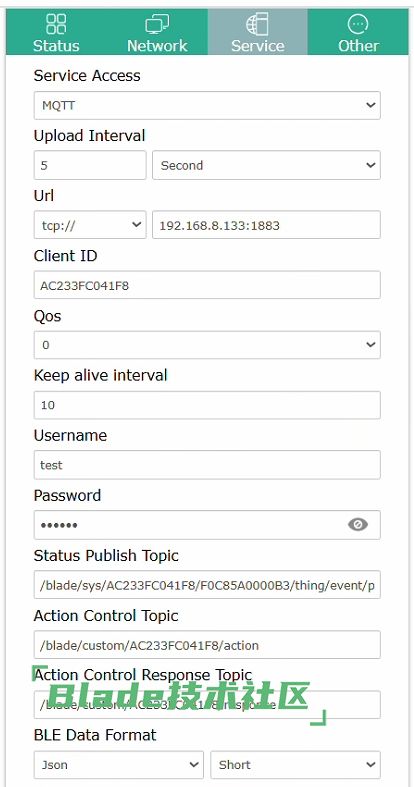The image size is (414, 787).
Task: Click the Network monitors icon
Action: (157, 24)
